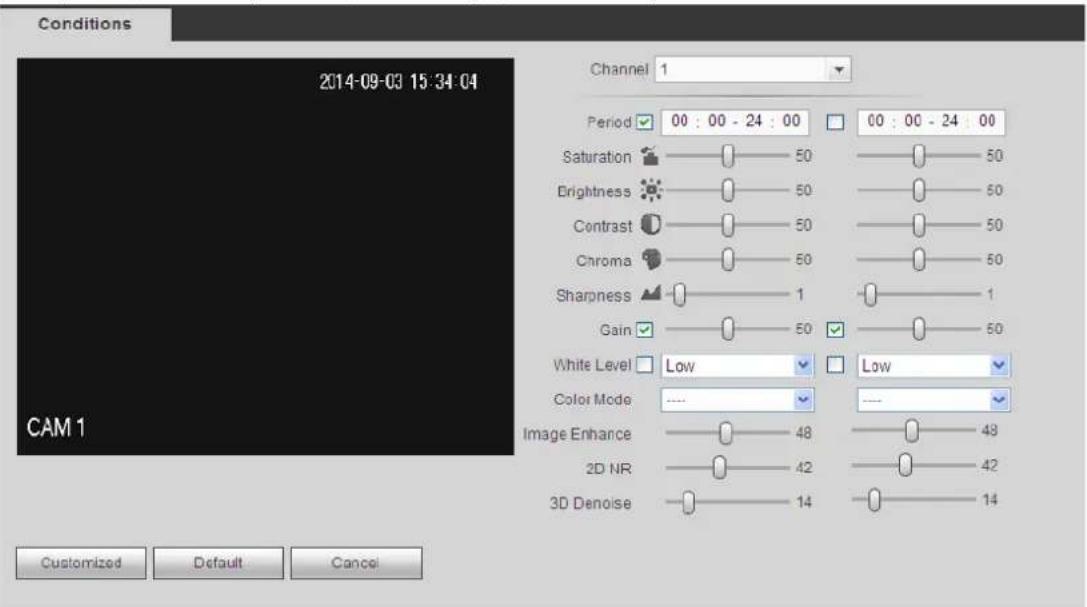
Task: Click the first Saturation slider handle
Action: coord(727,156)
